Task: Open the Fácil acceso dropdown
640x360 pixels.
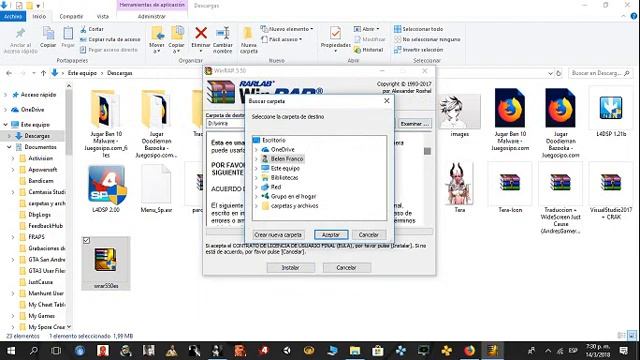Action: point(282,40)
